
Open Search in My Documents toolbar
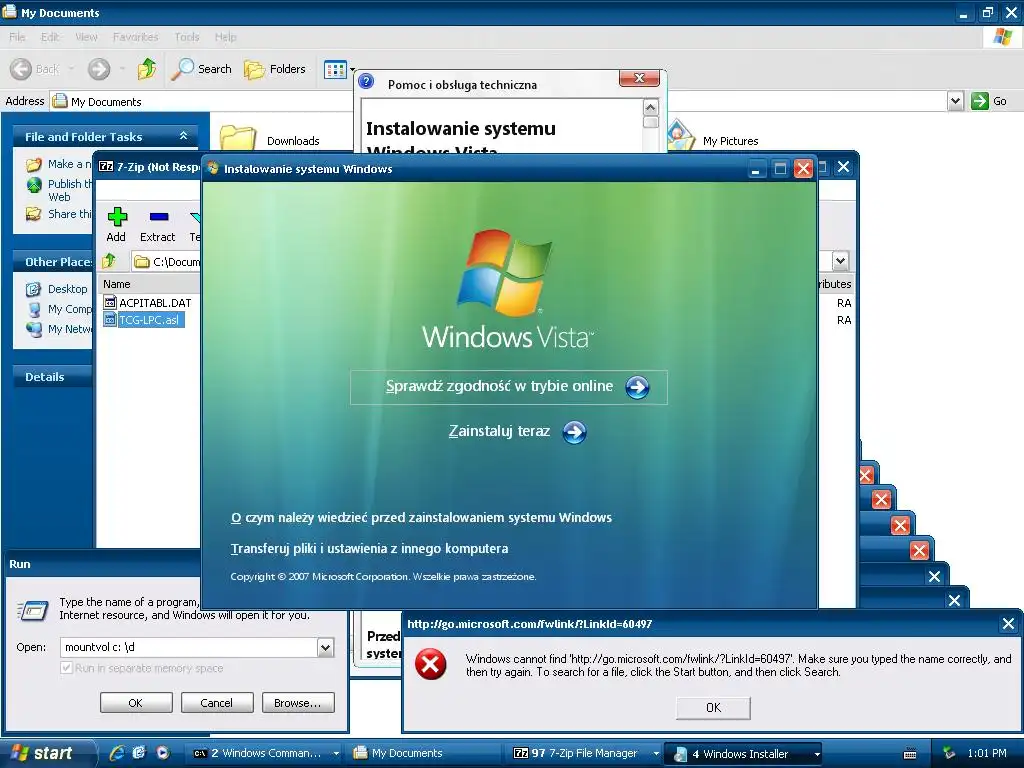point(202,69)
